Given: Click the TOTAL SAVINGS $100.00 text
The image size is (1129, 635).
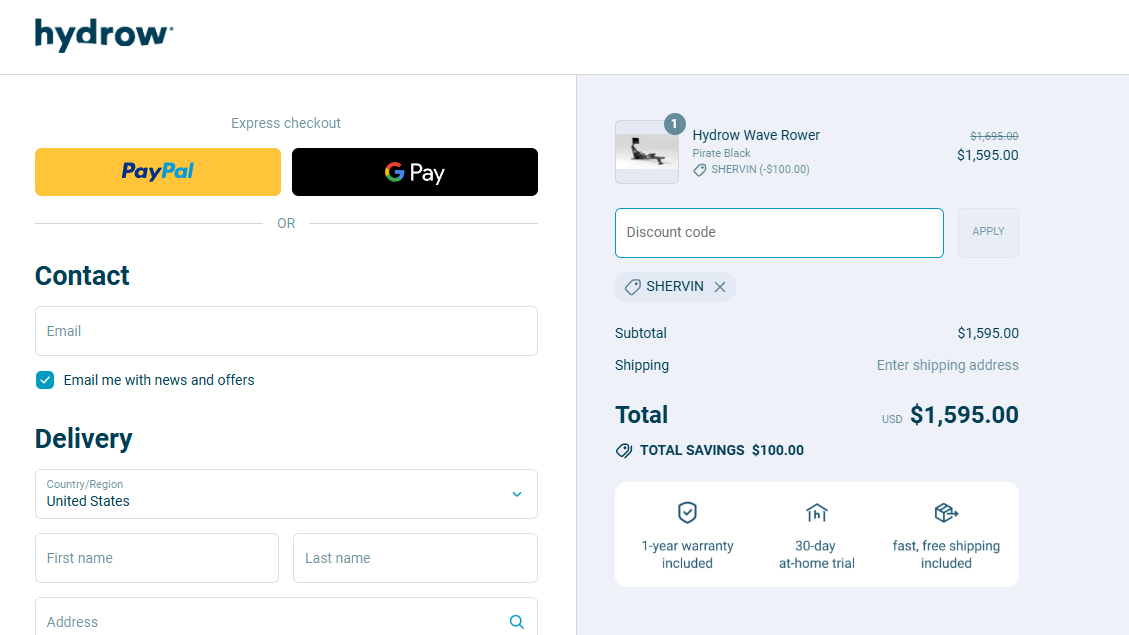Looking at the screenshot, I should coord(721,451).
